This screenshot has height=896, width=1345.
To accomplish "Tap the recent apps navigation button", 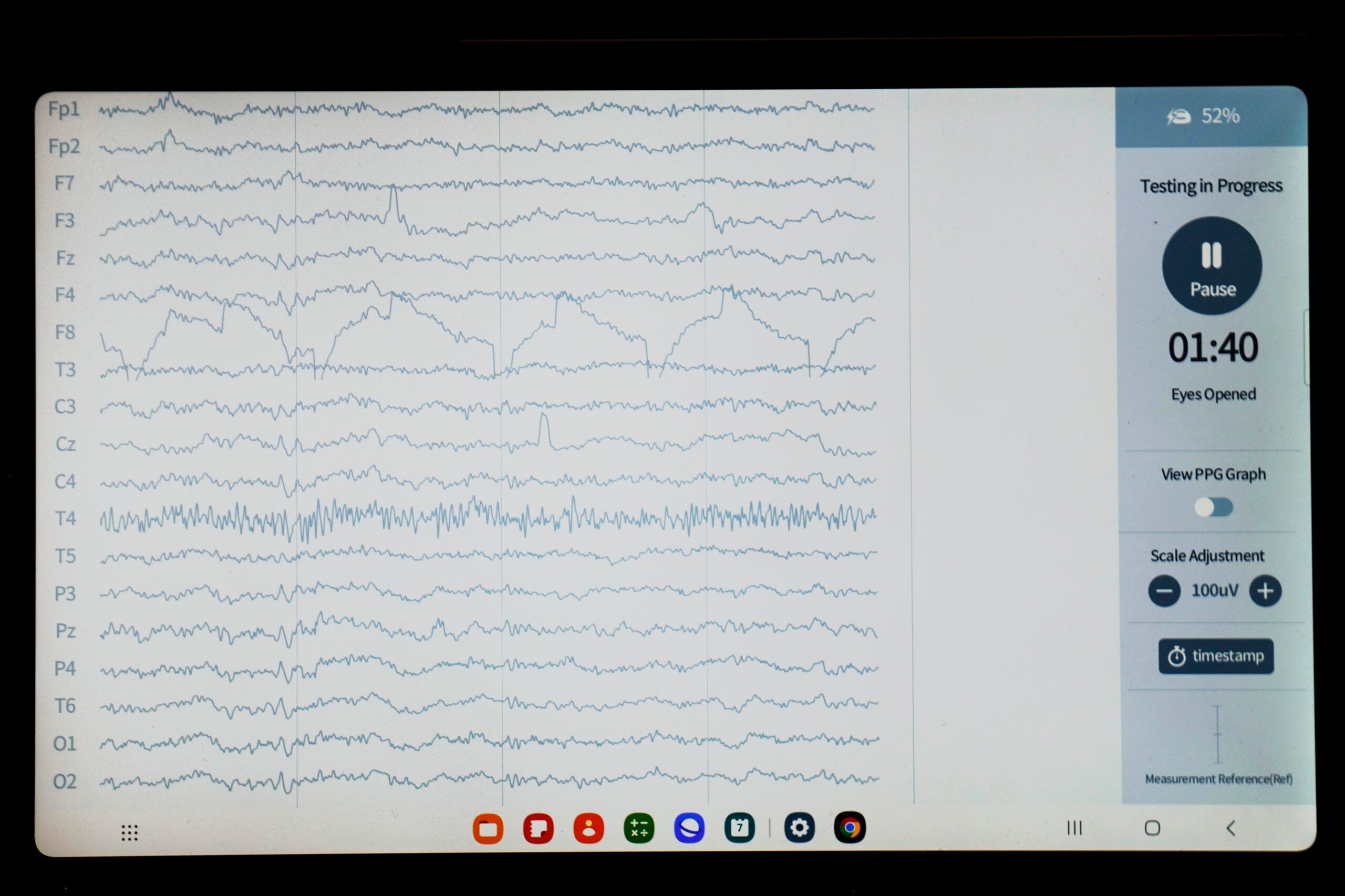I will click(x=1074, y=828).
